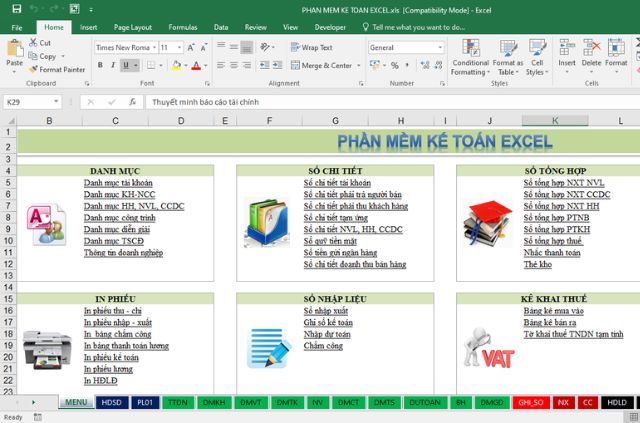640x423 pixels.
Task: Switch to the Page Layout tab
Action: point(133,27)
